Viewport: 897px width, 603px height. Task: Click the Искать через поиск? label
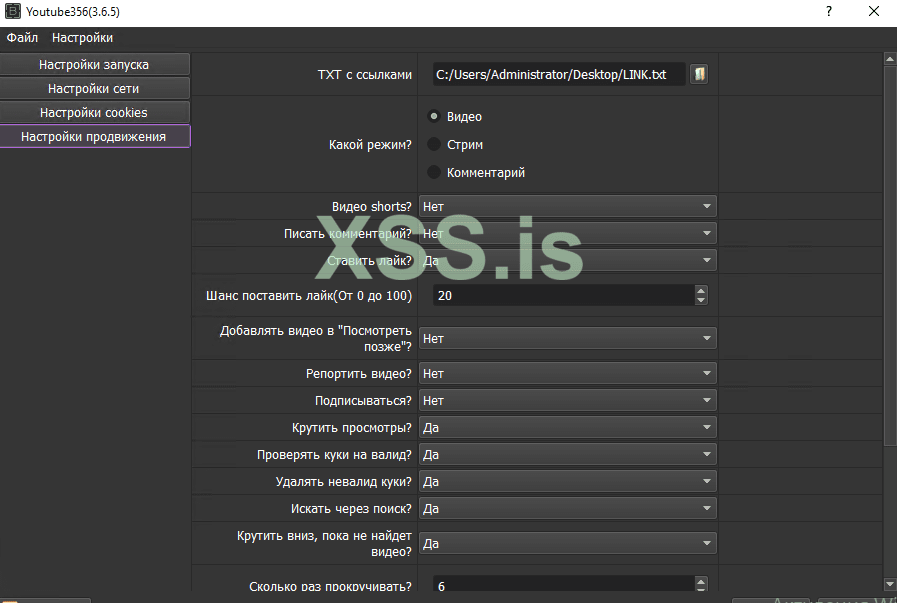point(351,508)
